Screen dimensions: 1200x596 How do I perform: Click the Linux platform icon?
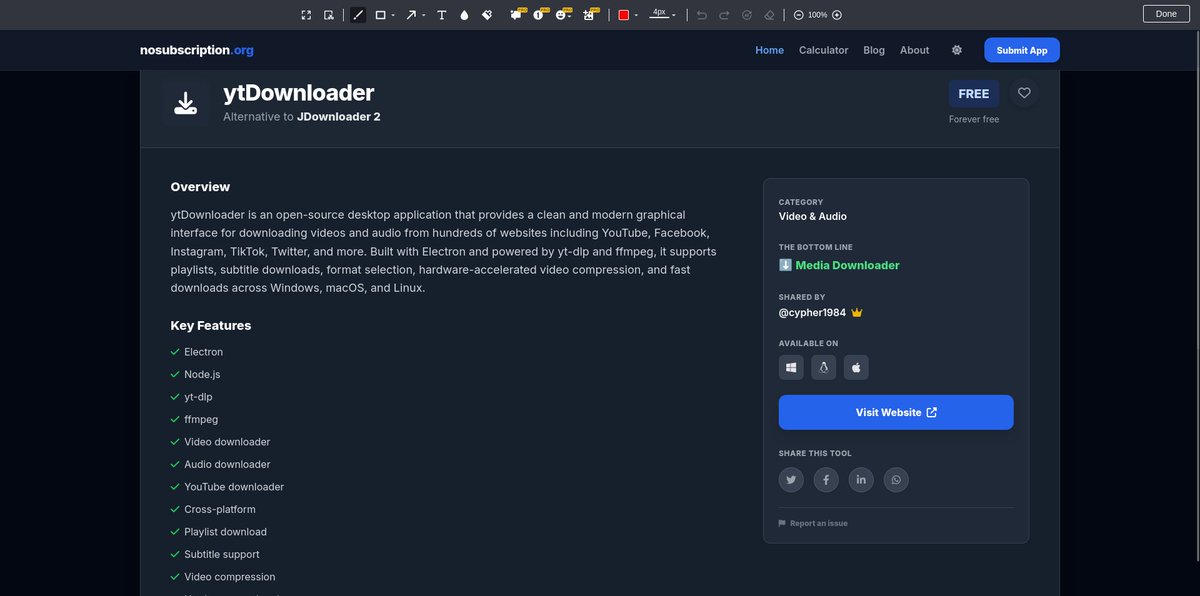[x=824, y=367]
